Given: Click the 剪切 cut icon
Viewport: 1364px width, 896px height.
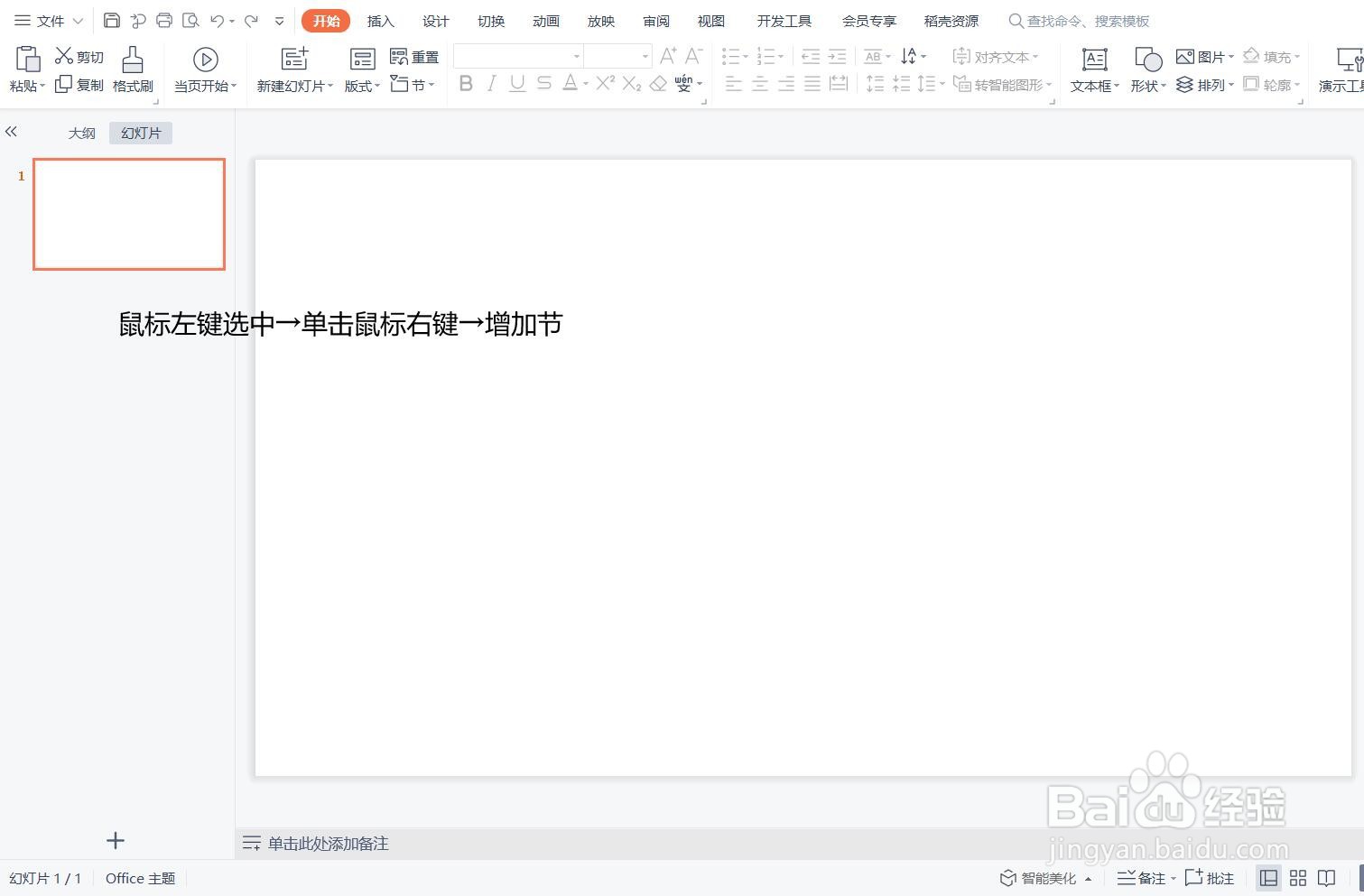Looking at the screenshot, I should coord(78,55).
